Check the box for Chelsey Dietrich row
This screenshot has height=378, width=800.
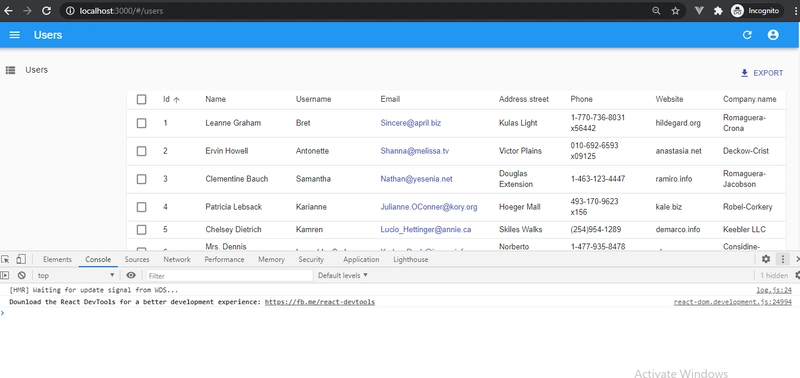141,230
